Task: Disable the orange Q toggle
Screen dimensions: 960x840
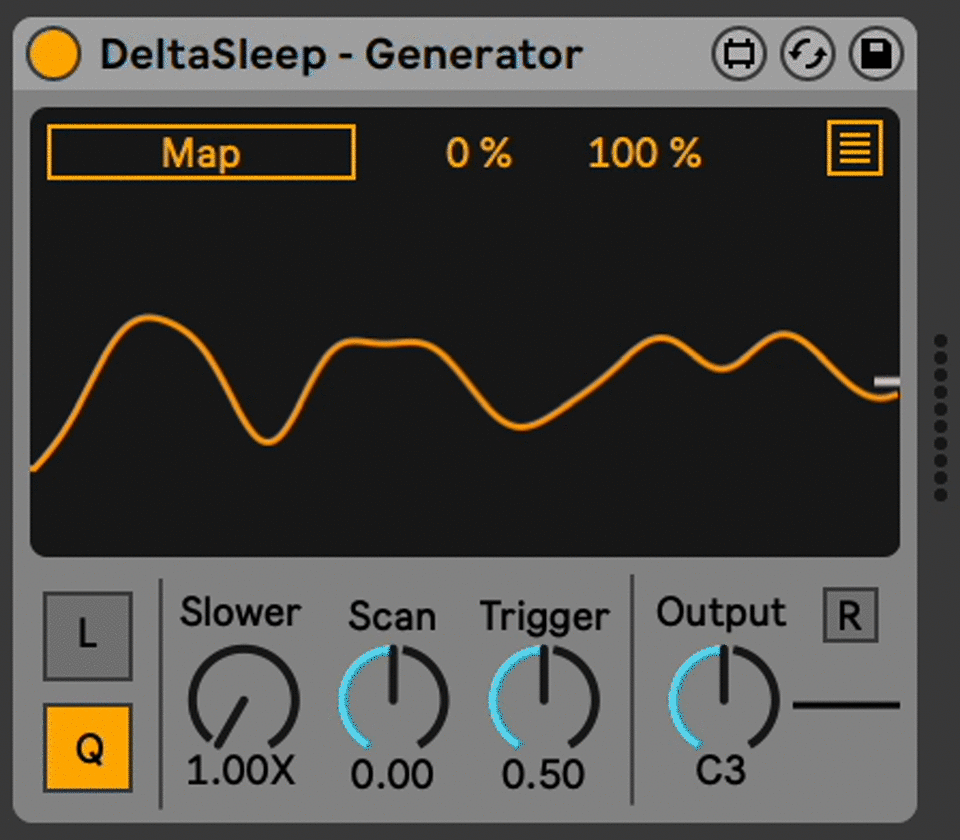Action: [87, 748]
